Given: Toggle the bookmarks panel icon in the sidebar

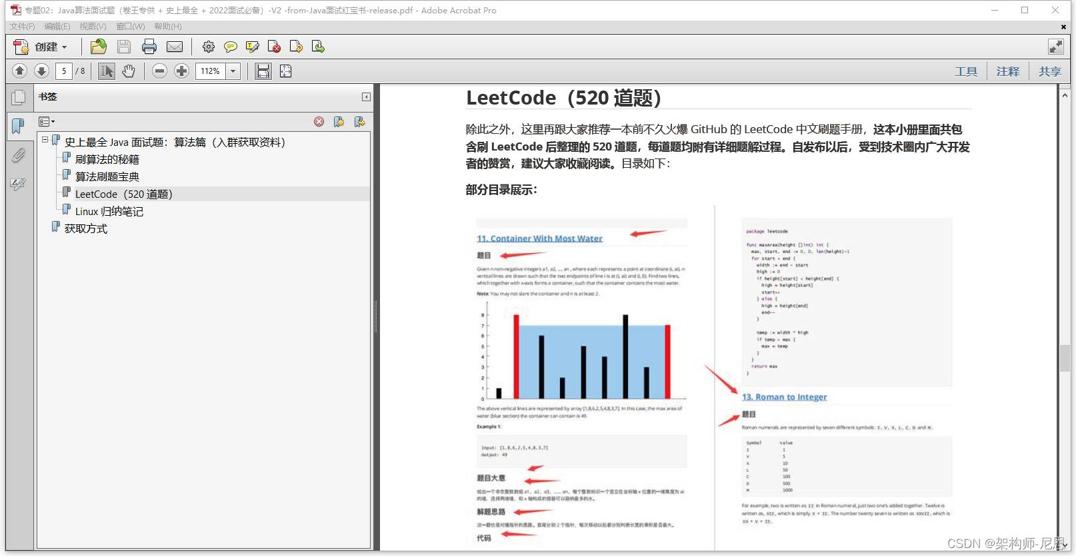Looking at the screenshot, I should pos(19,126).
